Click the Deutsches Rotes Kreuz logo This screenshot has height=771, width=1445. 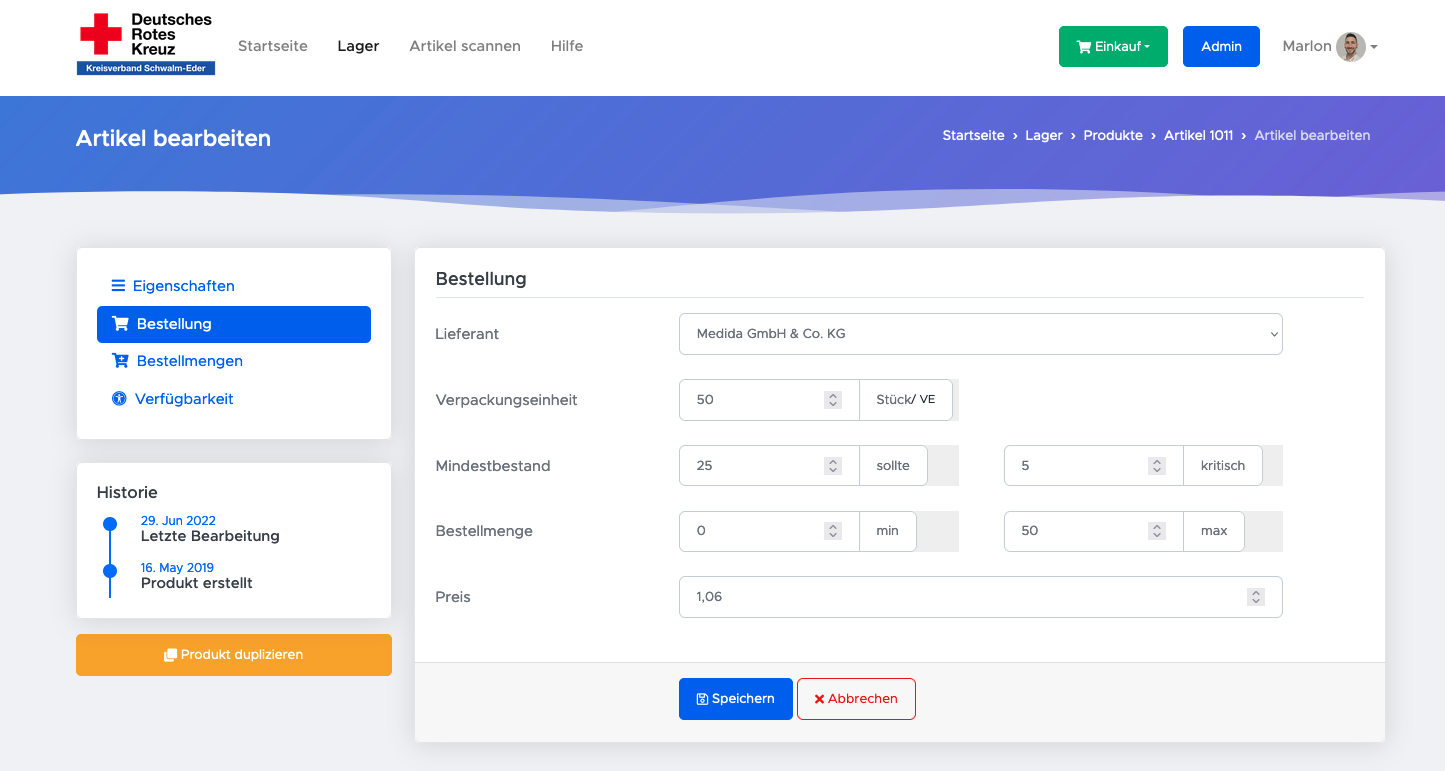click(x=146, y=45)
